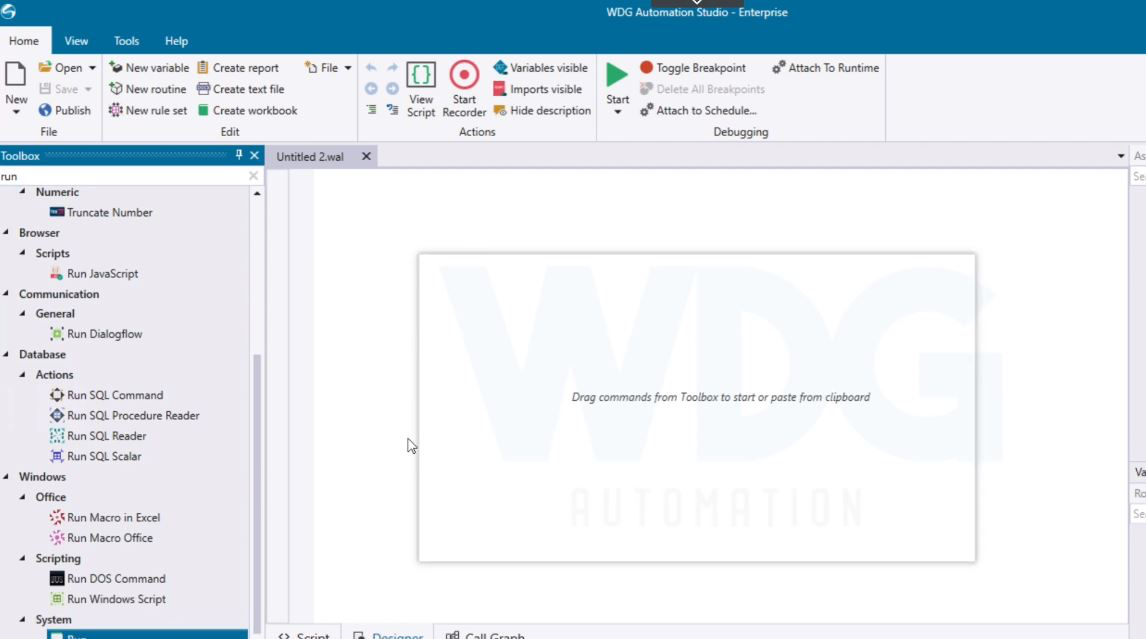
Task: Click Create text file
Action: [x=240, y=89]
